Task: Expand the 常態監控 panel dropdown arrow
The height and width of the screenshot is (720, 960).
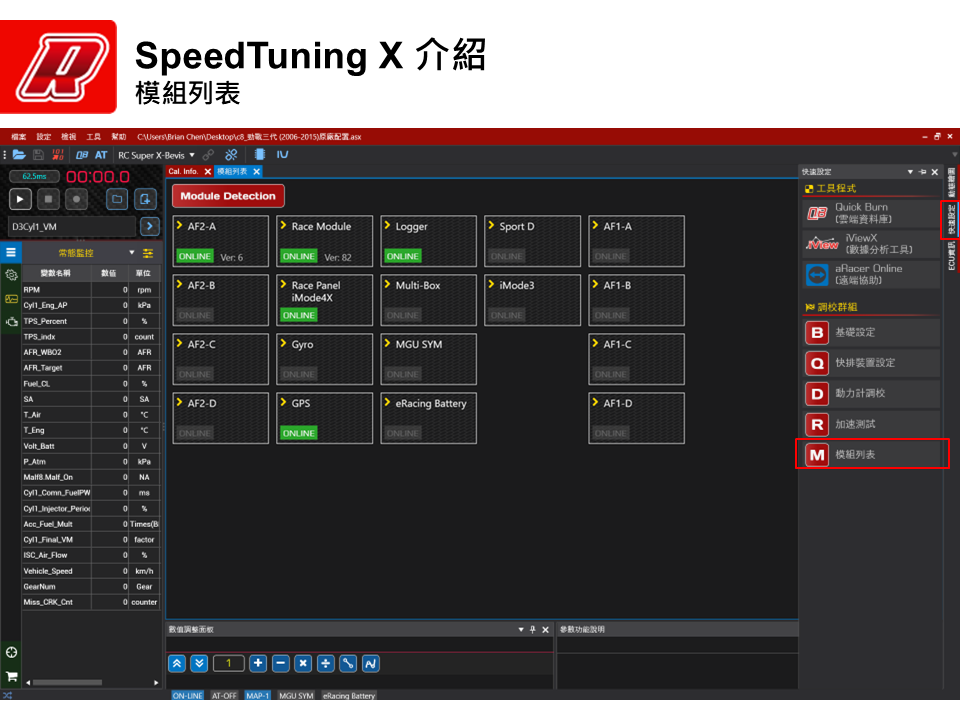Action: point(132,253)
